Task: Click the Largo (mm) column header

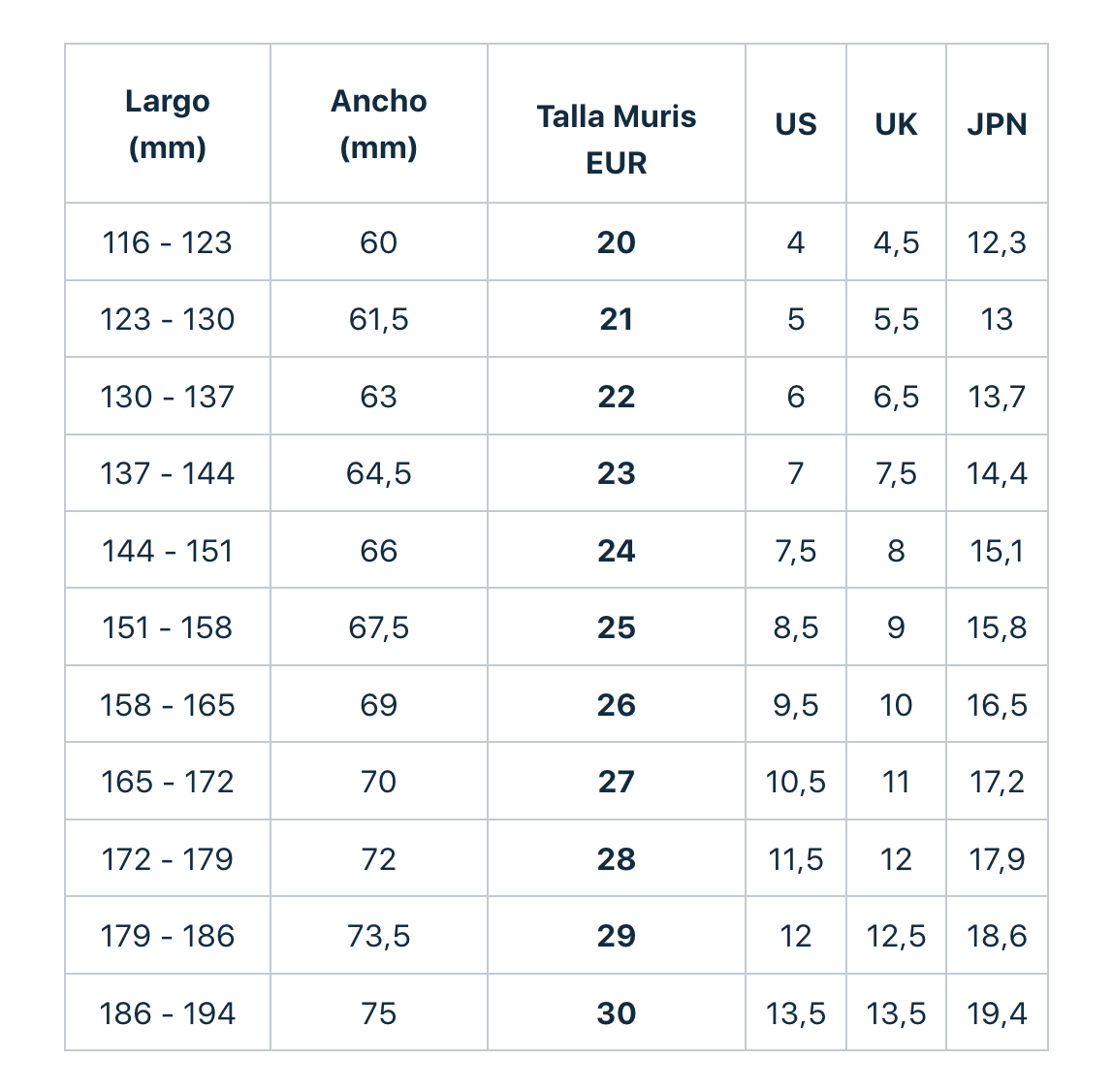Action: coord(167,124)
